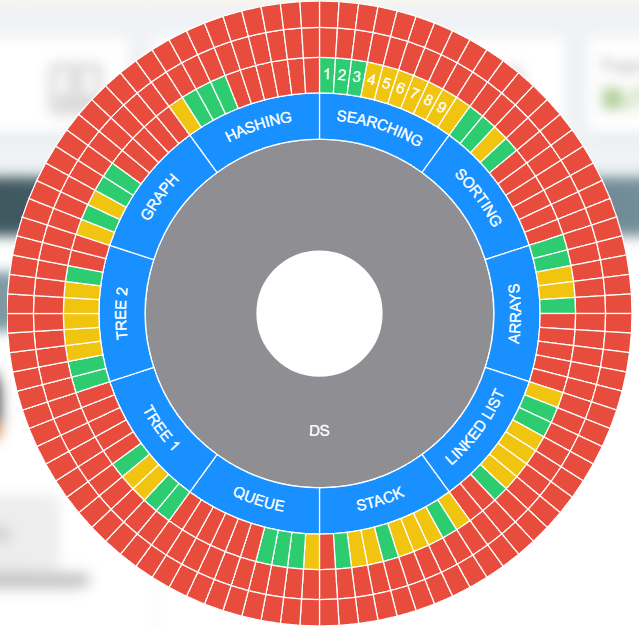The height and width of the screenshot is (628, 639).
Task: Choose the ARRAYS segment
Action: [x=514, y=313]
